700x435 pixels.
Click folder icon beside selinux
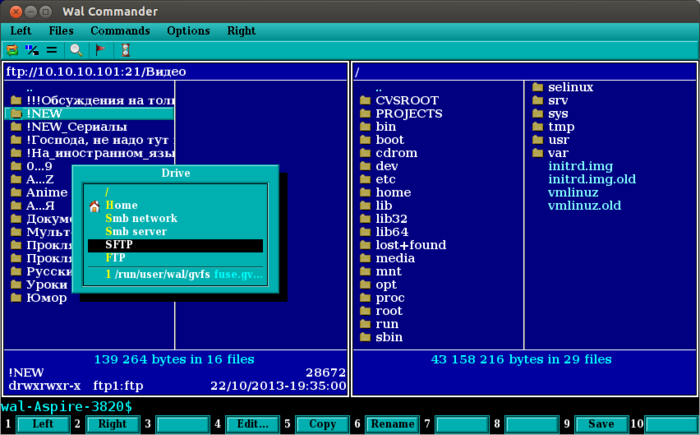click(538, 87)
